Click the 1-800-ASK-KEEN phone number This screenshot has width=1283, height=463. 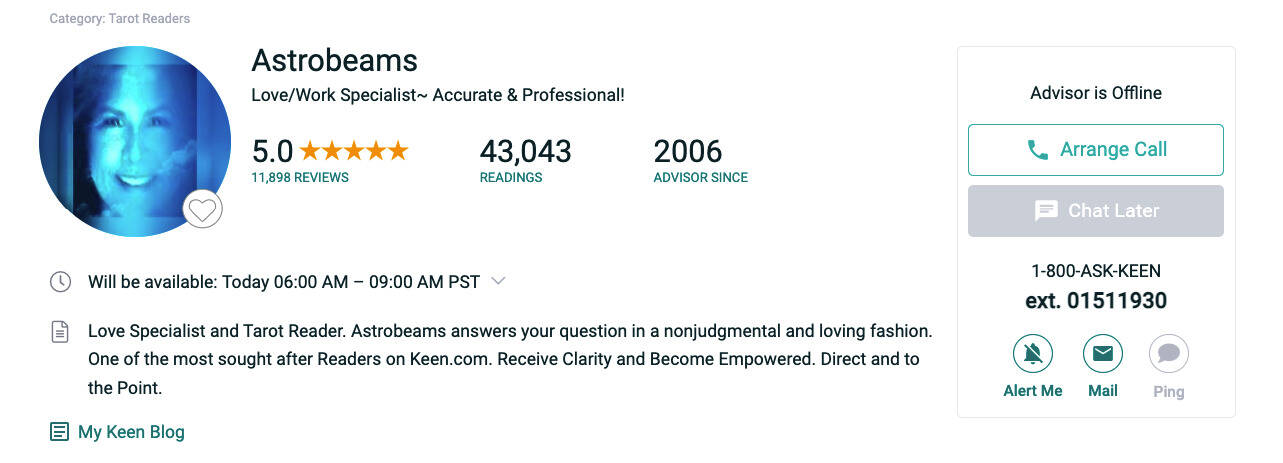pos(1096,271)
